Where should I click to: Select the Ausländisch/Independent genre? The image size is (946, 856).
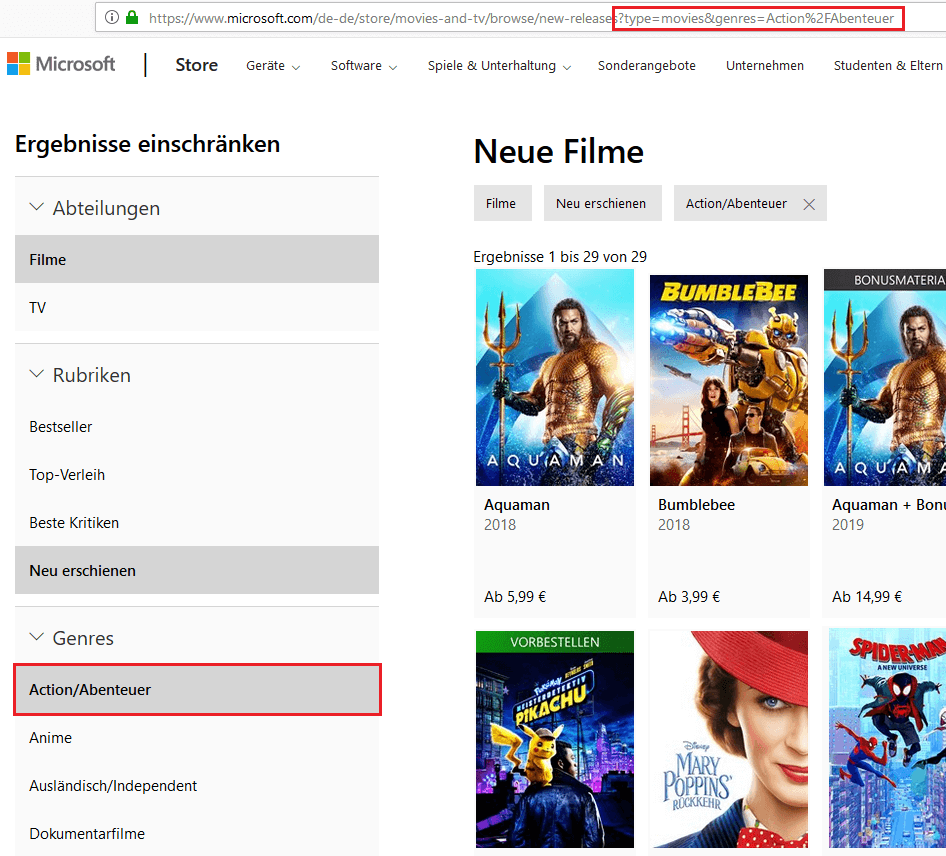coord(197,785)
